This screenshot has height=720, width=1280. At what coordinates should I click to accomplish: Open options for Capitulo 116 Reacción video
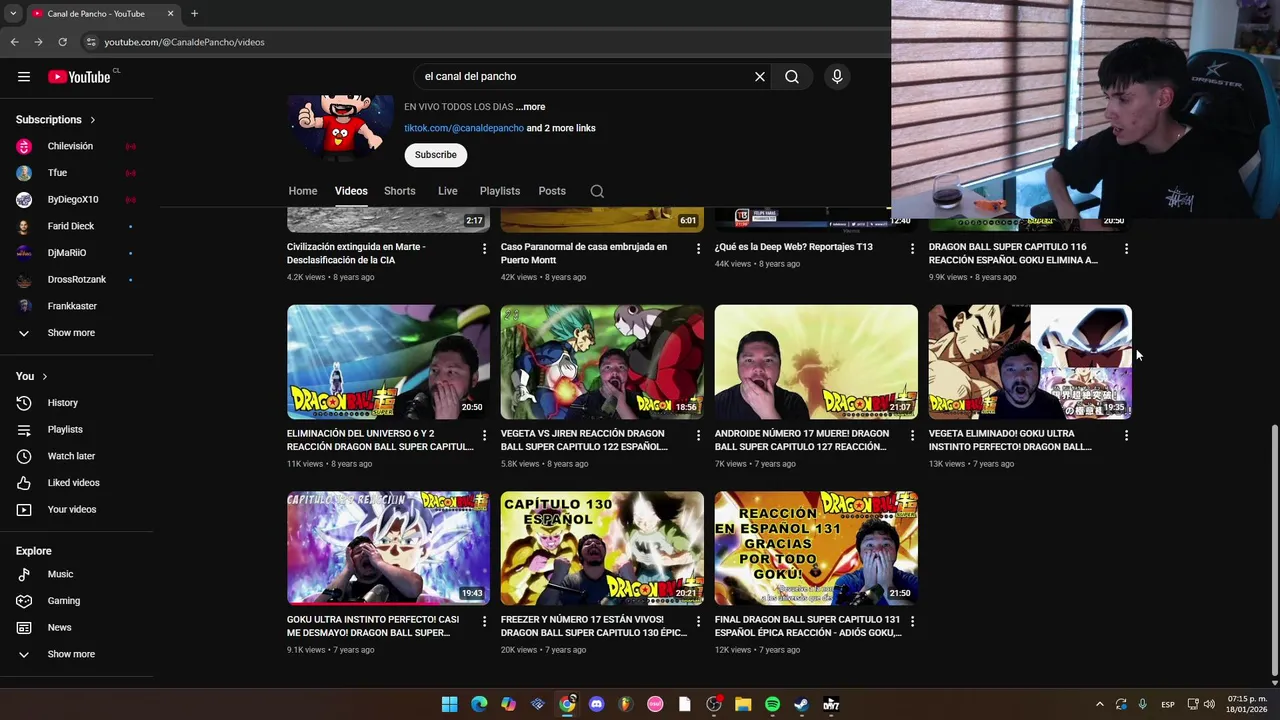(1126, 248)
